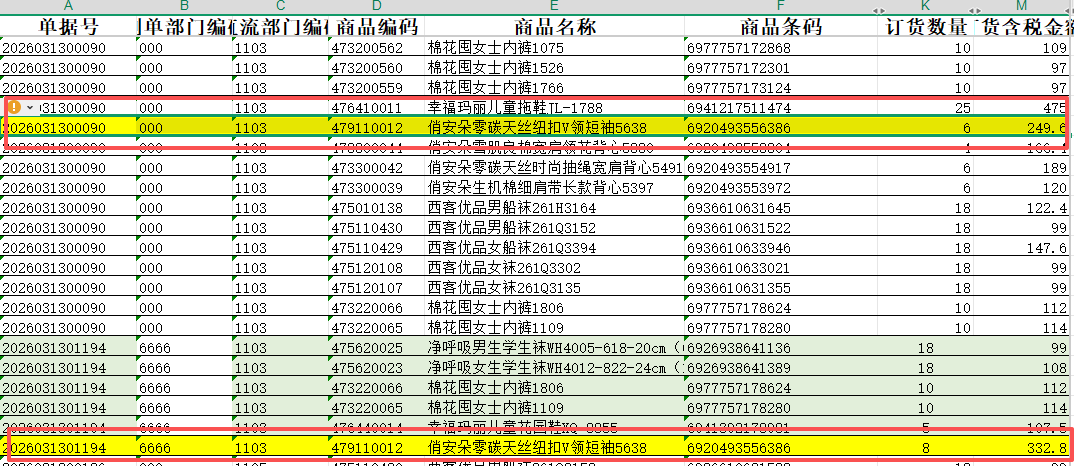Select the 订货数量 header cell

pos(927,27)
